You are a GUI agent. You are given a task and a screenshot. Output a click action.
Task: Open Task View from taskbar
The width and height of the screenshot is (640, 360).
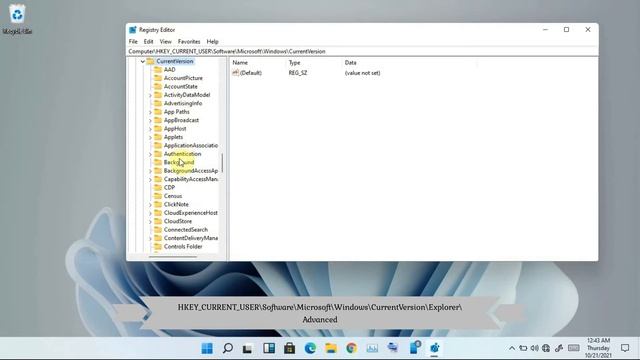pyautogui.click(x=248, y=348)
